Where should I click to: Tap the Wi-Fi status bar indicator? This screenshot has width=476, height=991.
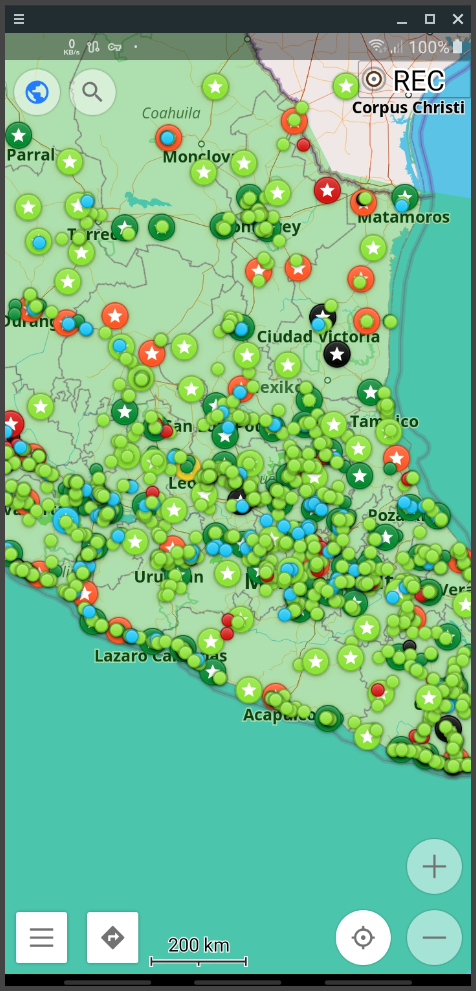point(377,46)
